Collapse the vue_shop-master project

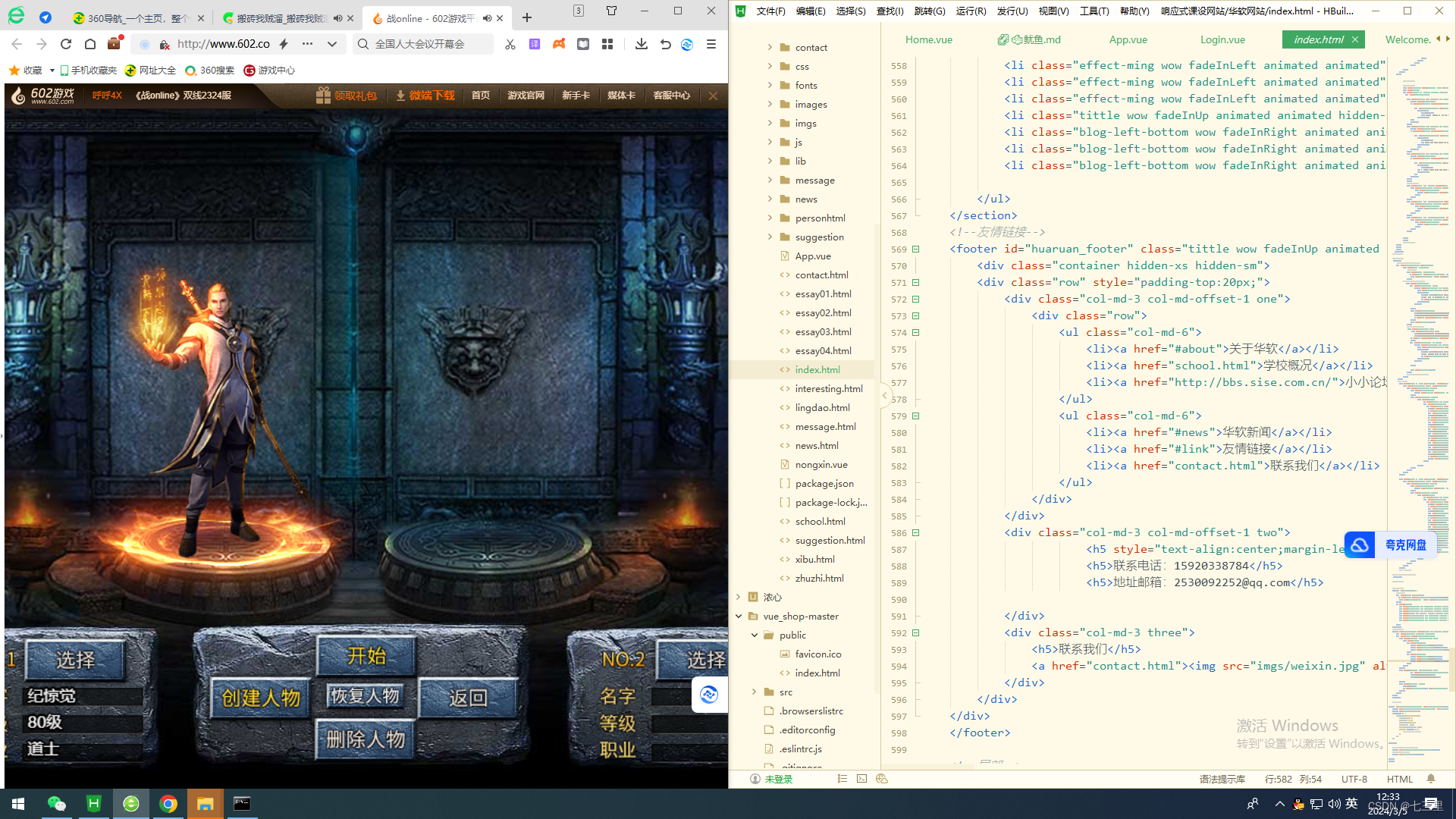(x=739, y=616)
